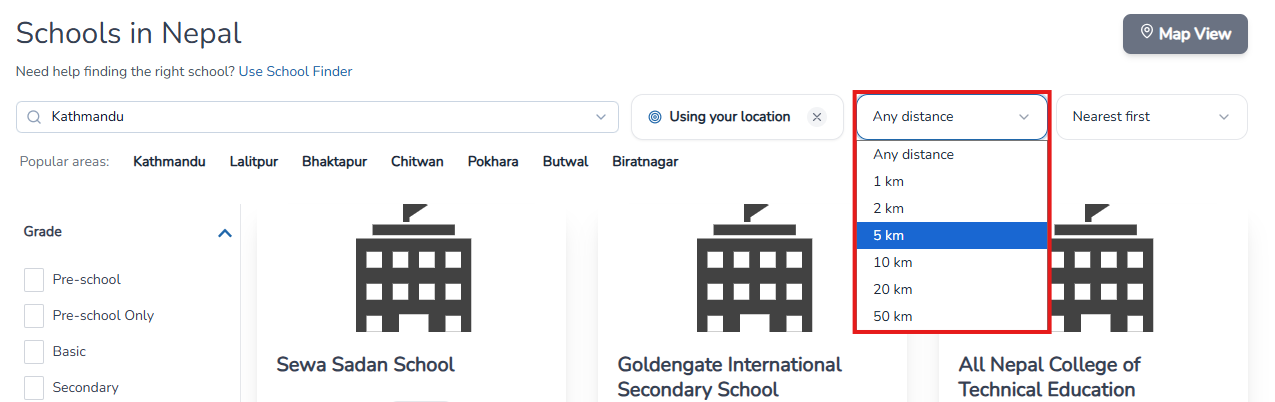Collapse the Grade filter section

225,233
